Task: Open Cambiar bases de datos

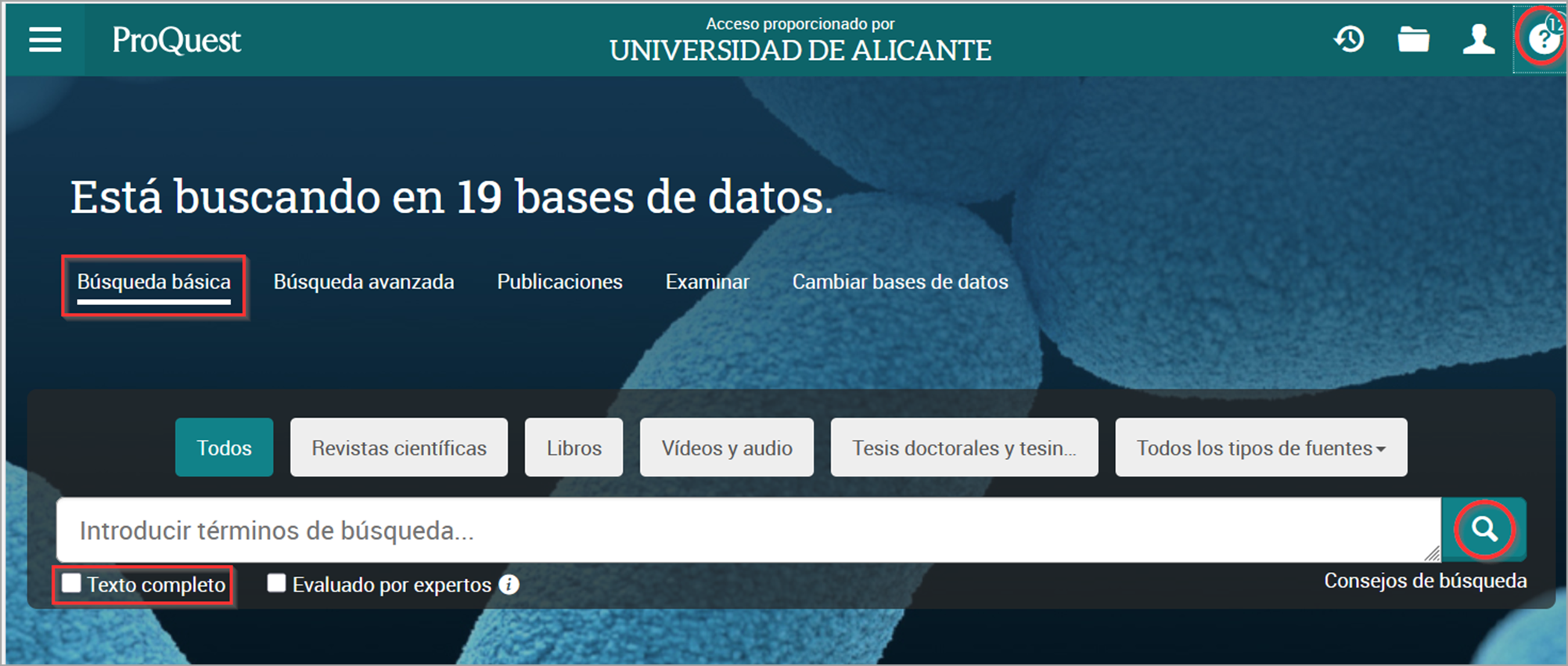Action: [901, 282]
